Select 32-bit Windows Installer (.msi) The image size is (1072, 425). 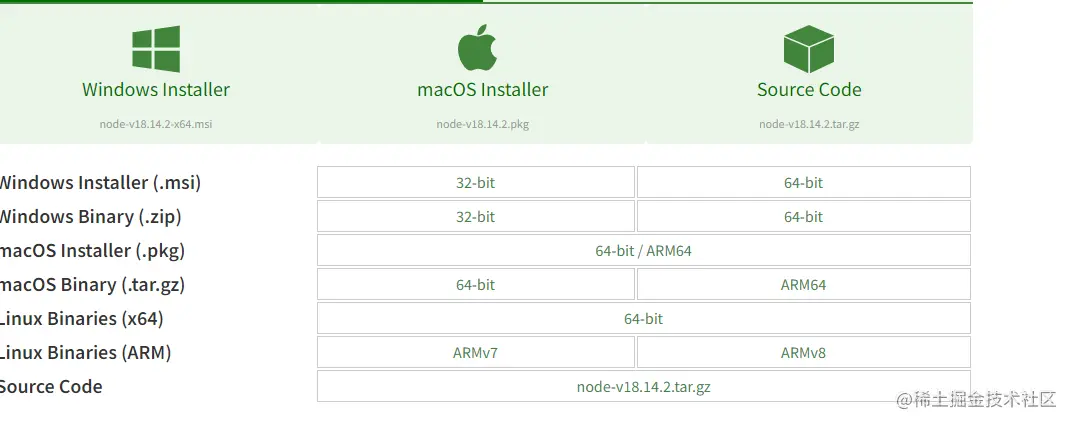coord(475,183)
